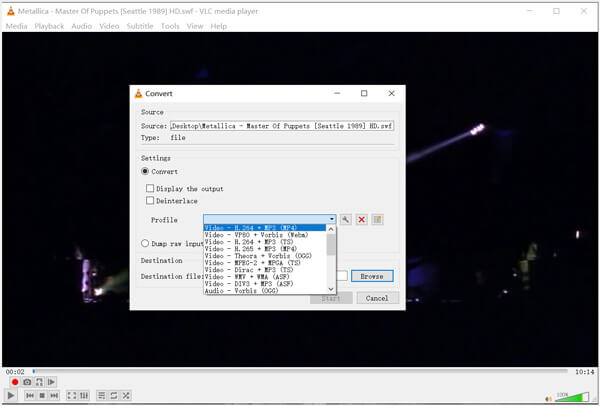This screenshot has width=600, height=406.
Task: Open the Playback menu
Action: [x=49, y=26]
